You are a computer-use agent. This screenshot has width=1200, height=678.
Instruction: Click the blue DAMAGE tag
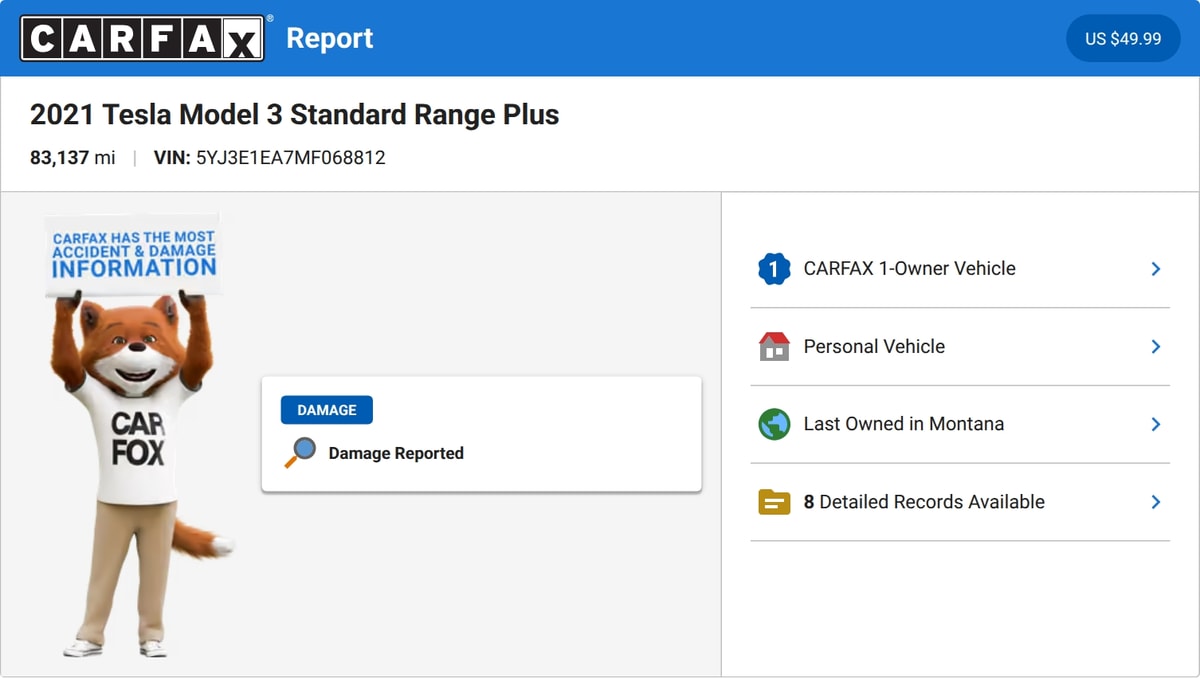pyautogui.click(x=327, y=410)
